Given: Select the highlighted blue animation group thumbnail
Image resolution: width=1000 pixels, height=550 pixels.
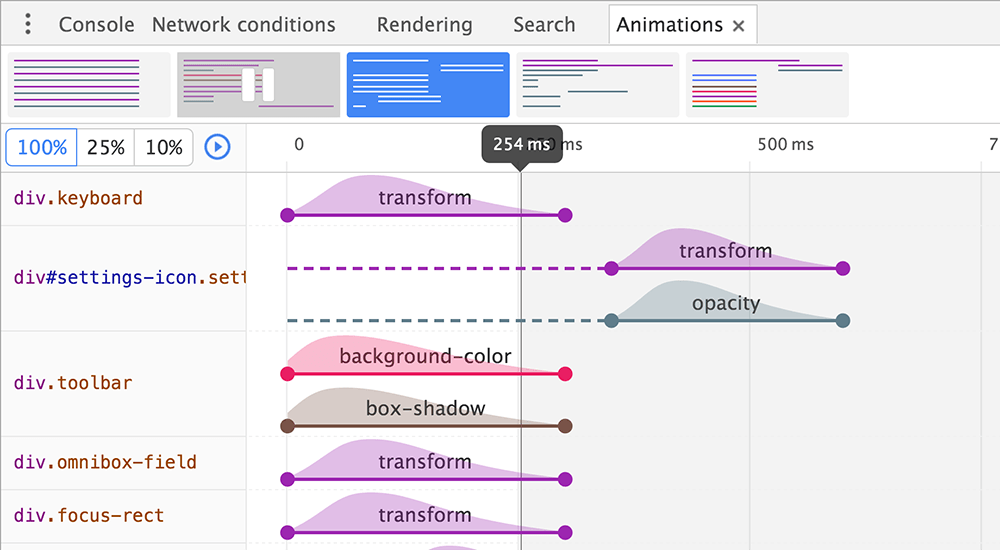Looking at the screenshot, I should click(428, 84).
